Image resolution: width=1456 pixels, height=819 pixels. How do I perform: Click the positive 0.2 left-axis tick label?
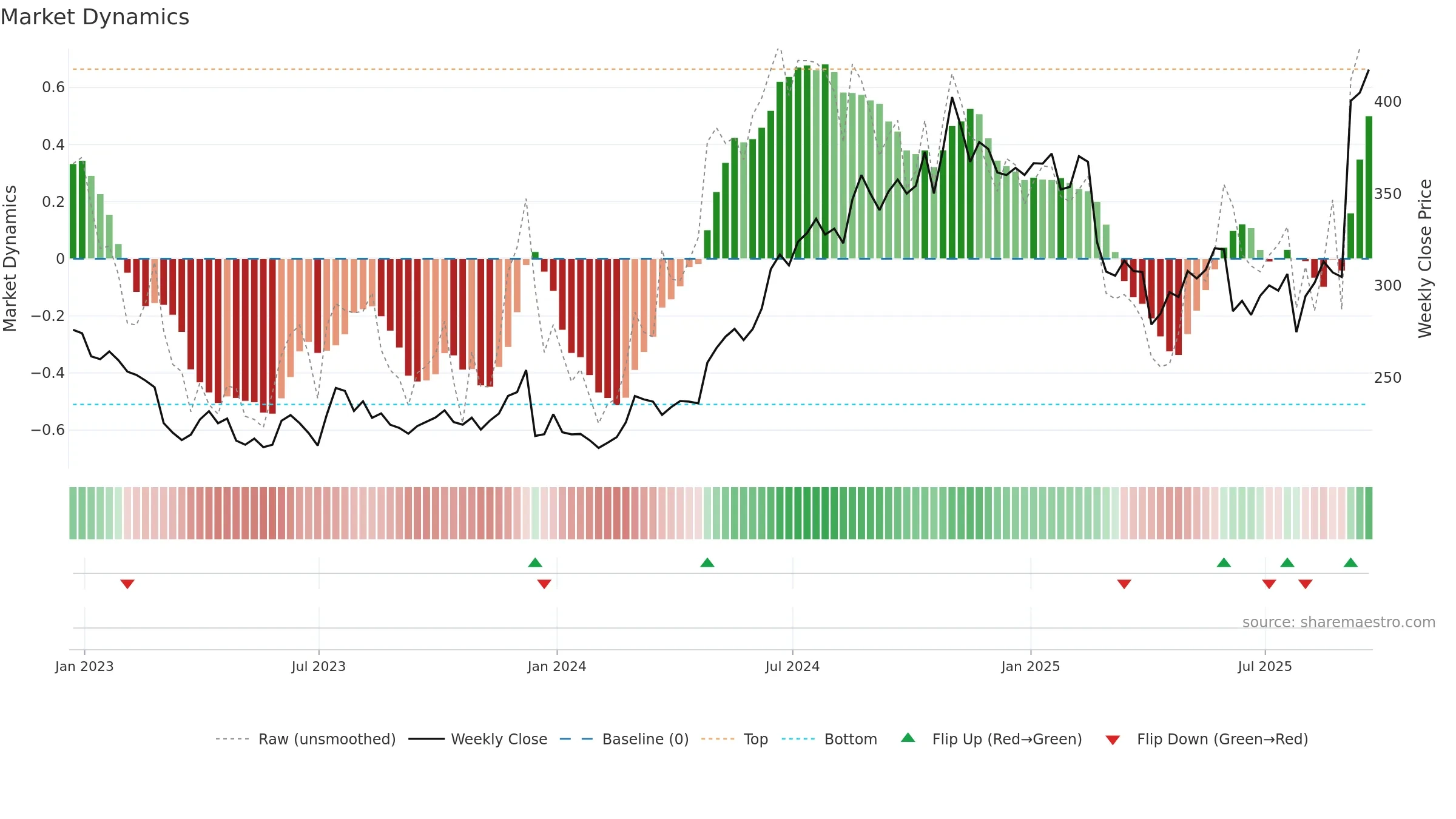point(53,201)
